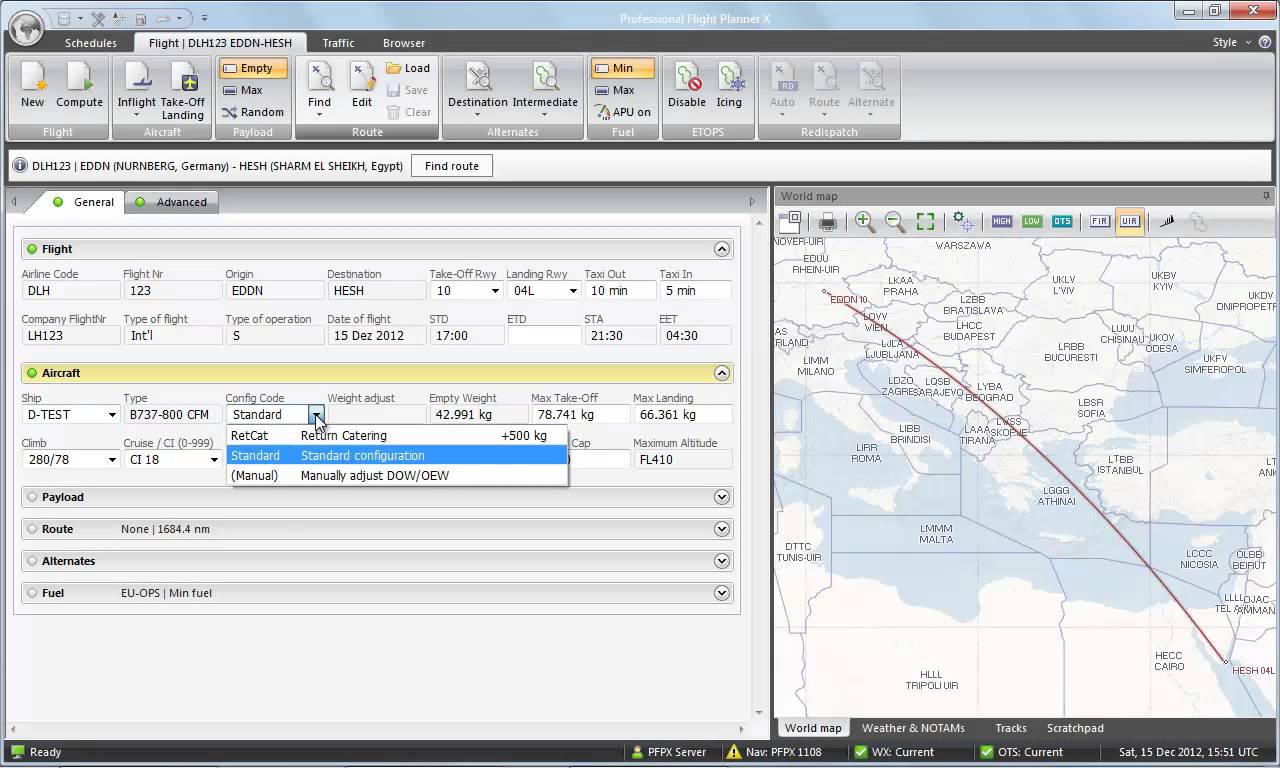Image resolution: width=1280 pixels, height=768 pixels.
Task: Click the Compute flight icon
Action: [x=79, y=85]
